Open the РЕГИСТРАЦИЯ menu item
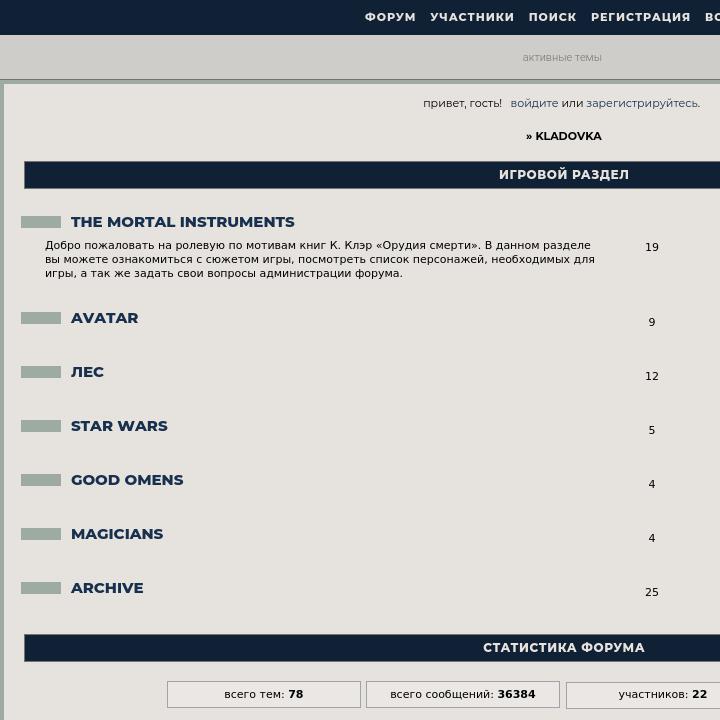This screenshot has width=720, height=720. (x=641, y=17)
